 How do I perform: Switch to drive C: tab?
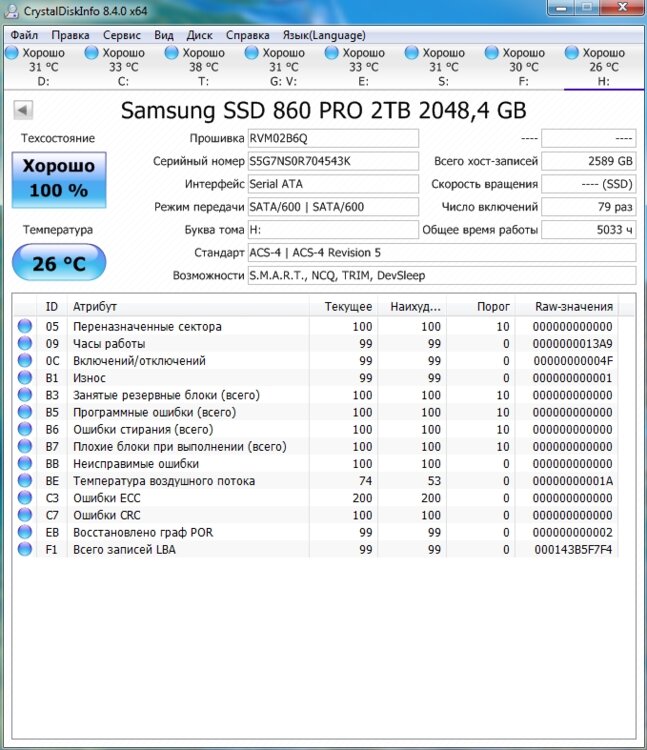pos(123,67)
